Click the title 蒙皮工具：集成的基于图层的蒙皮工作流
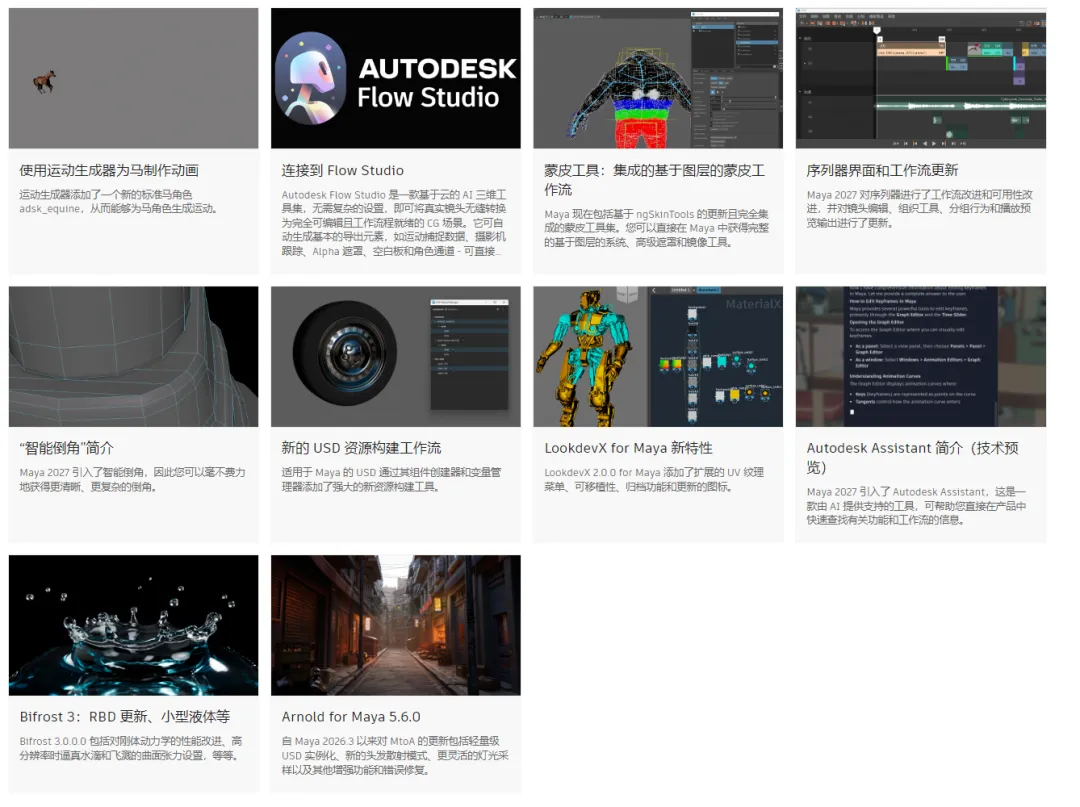 tap(654, 180)
